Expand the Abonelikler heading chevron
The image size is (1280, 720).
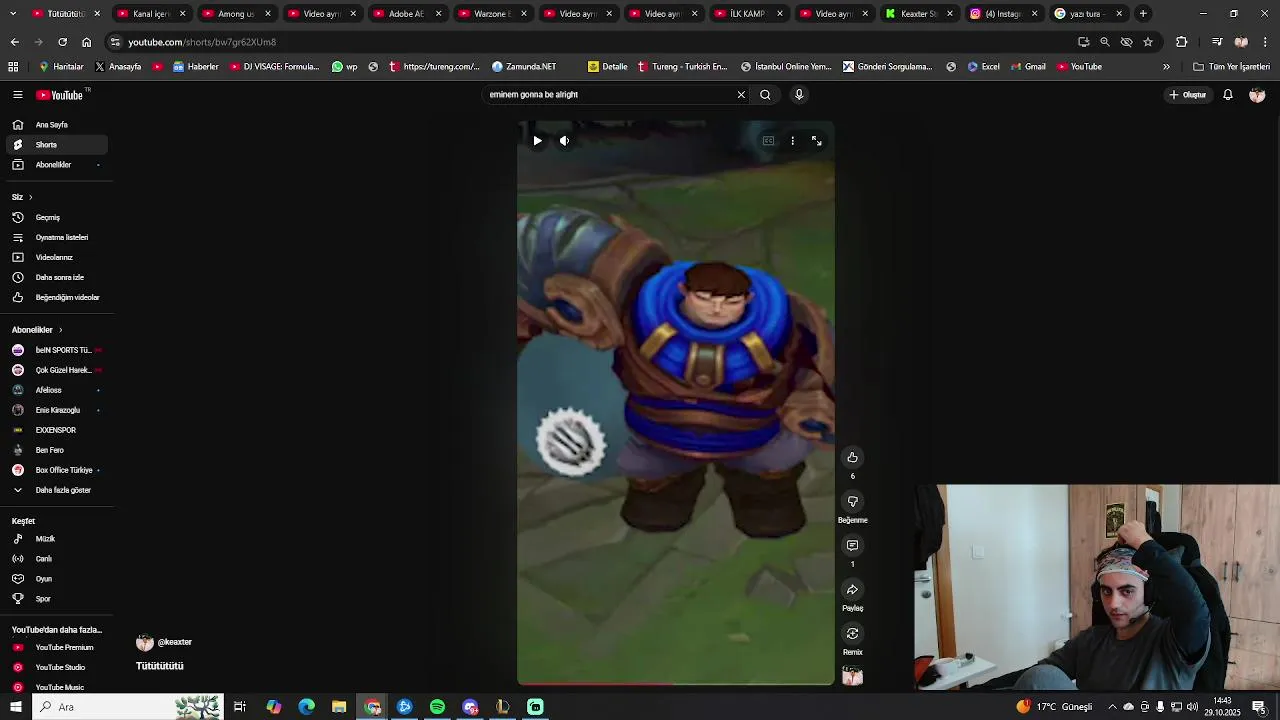(x=60, y=330)
